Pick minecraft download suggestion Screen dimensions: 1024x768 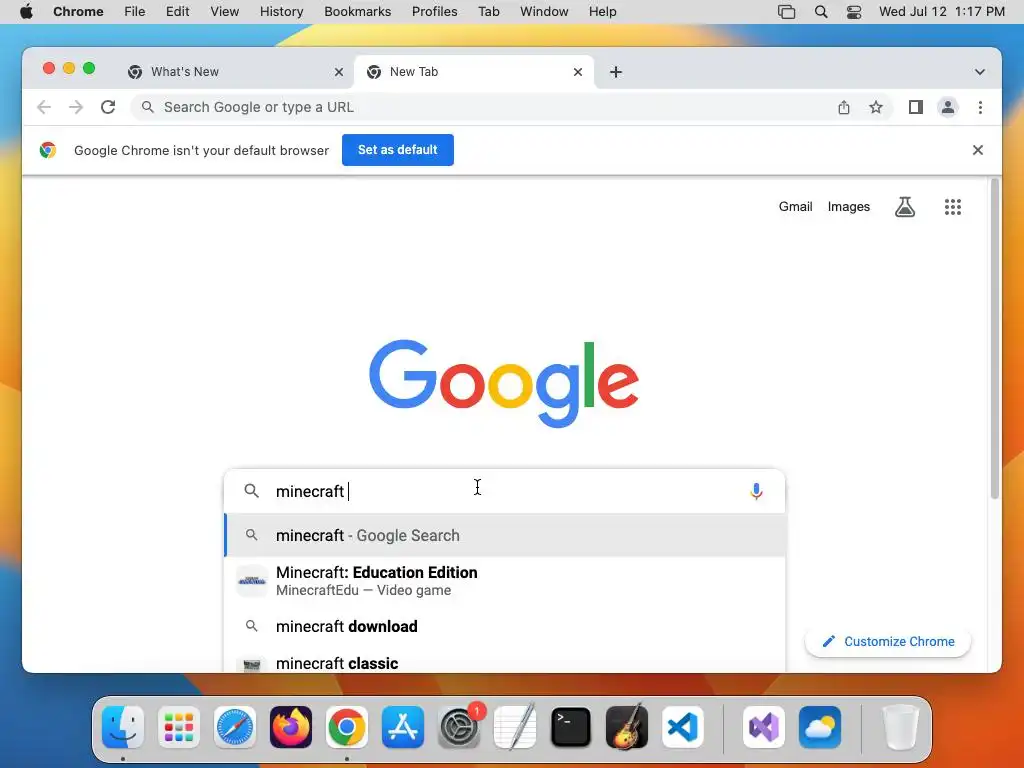click(x=504, y=626)
